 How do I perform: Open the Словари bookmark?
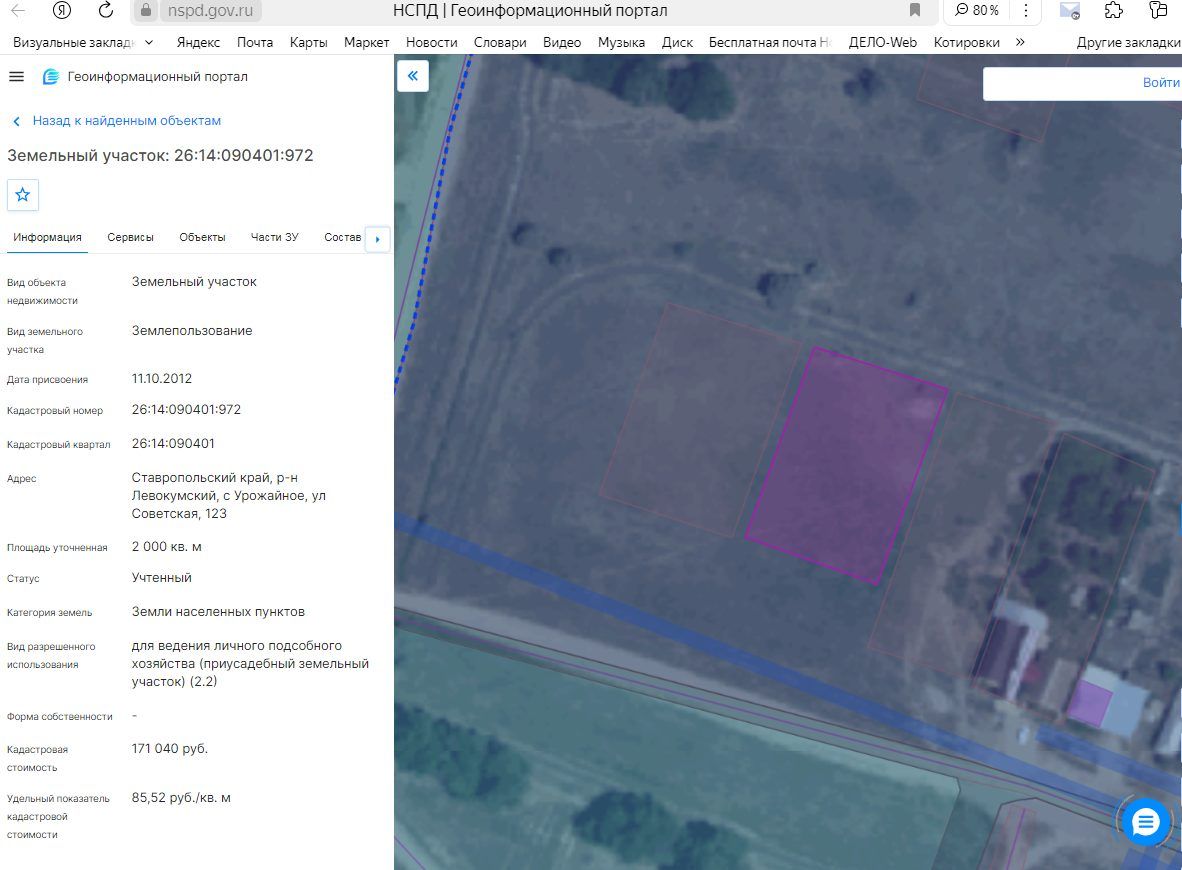click(x=500, y=42)
